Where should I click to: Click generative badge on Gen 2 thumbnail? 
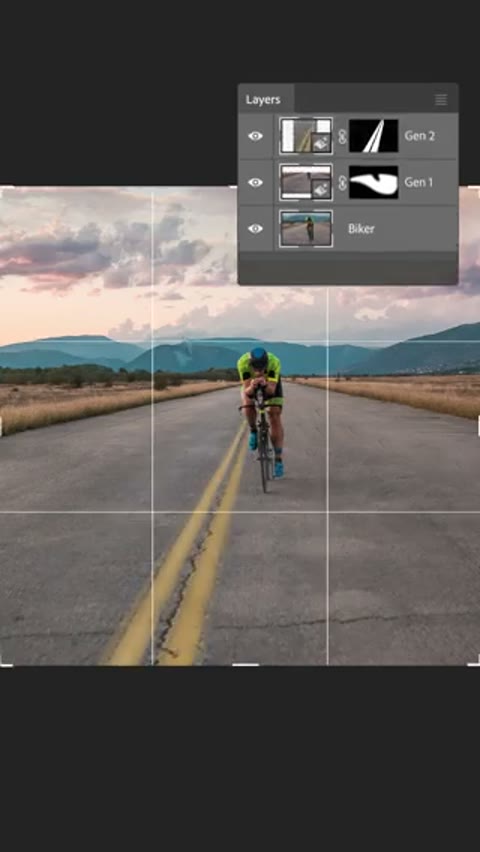pyautogui.click(x=321, y=143)
